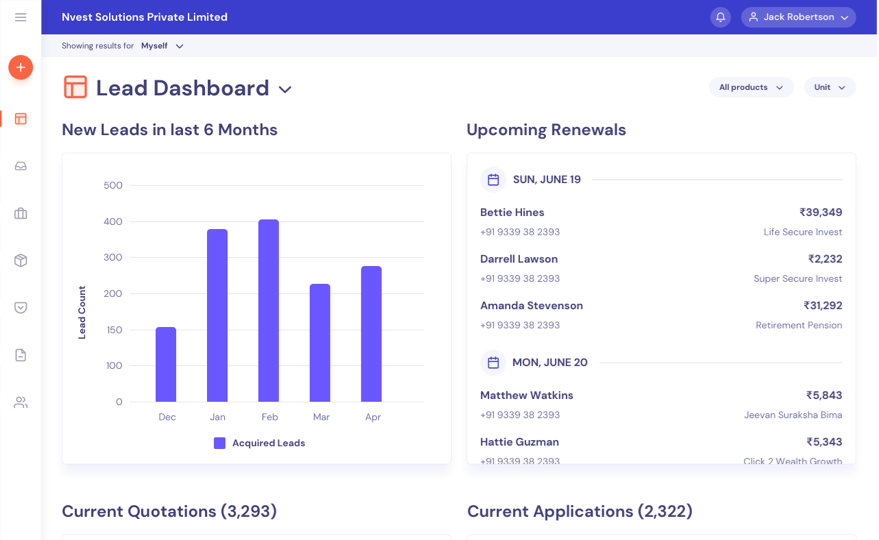Select the dashboard layout sidebar icon

pos(20,119)
